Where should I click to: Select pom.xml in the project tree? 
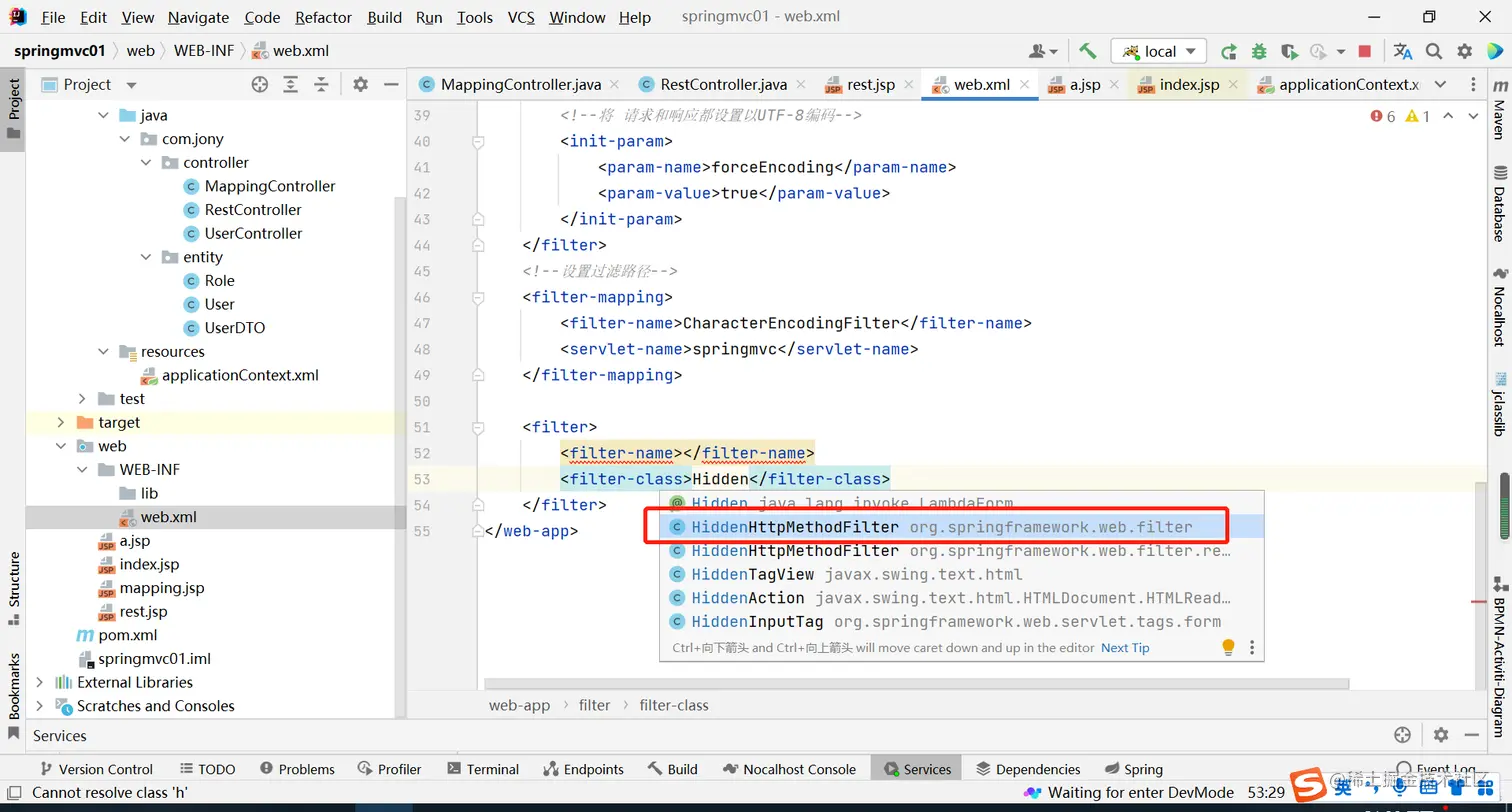click(127, 635)
